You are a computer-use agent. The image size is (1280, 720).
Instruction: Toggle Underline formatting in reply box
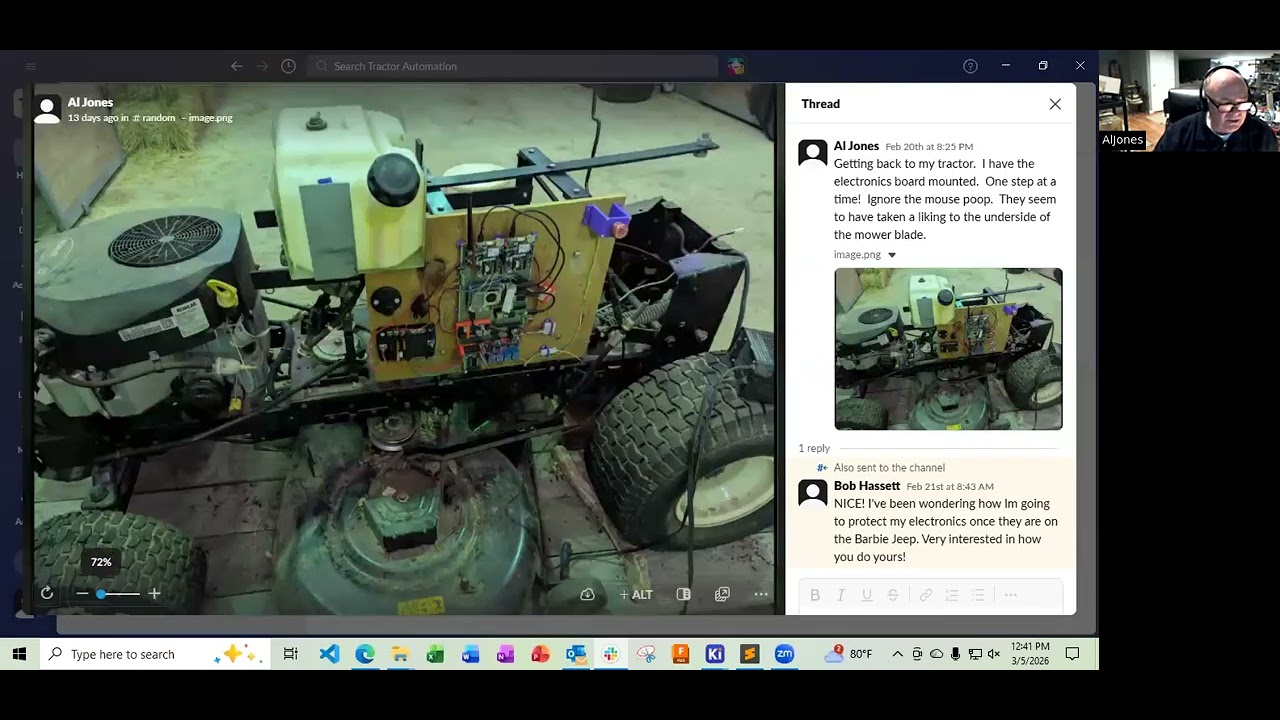tap(867, 595)
